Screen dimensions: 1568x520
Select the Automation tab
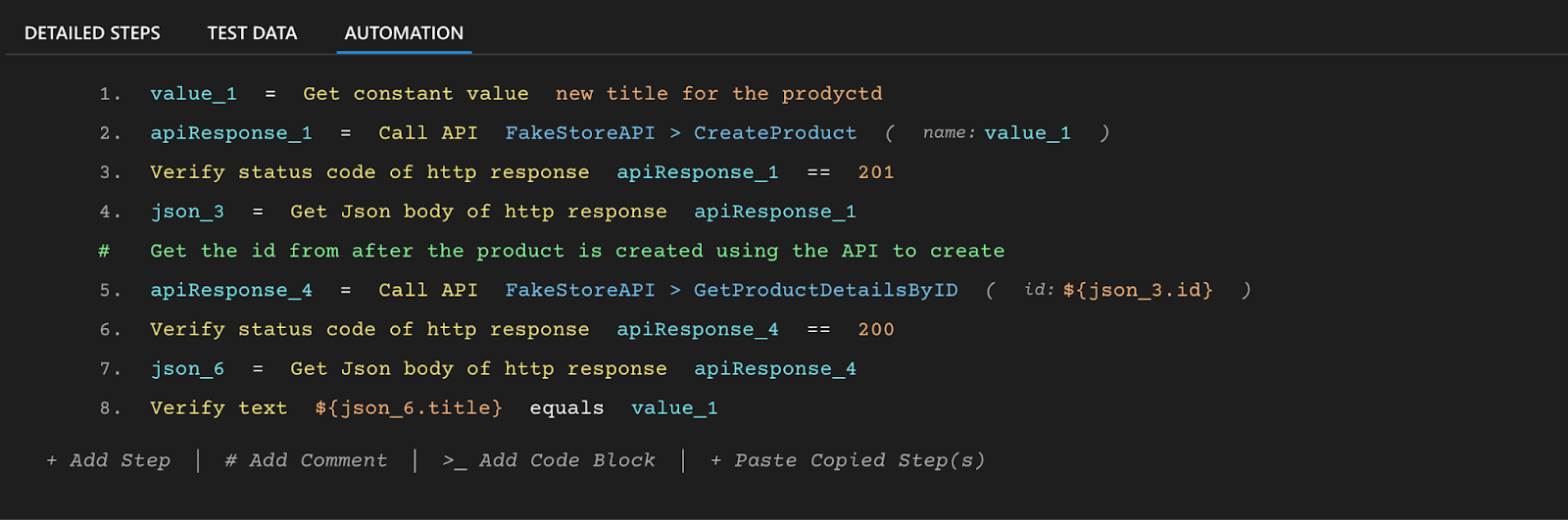404,33
